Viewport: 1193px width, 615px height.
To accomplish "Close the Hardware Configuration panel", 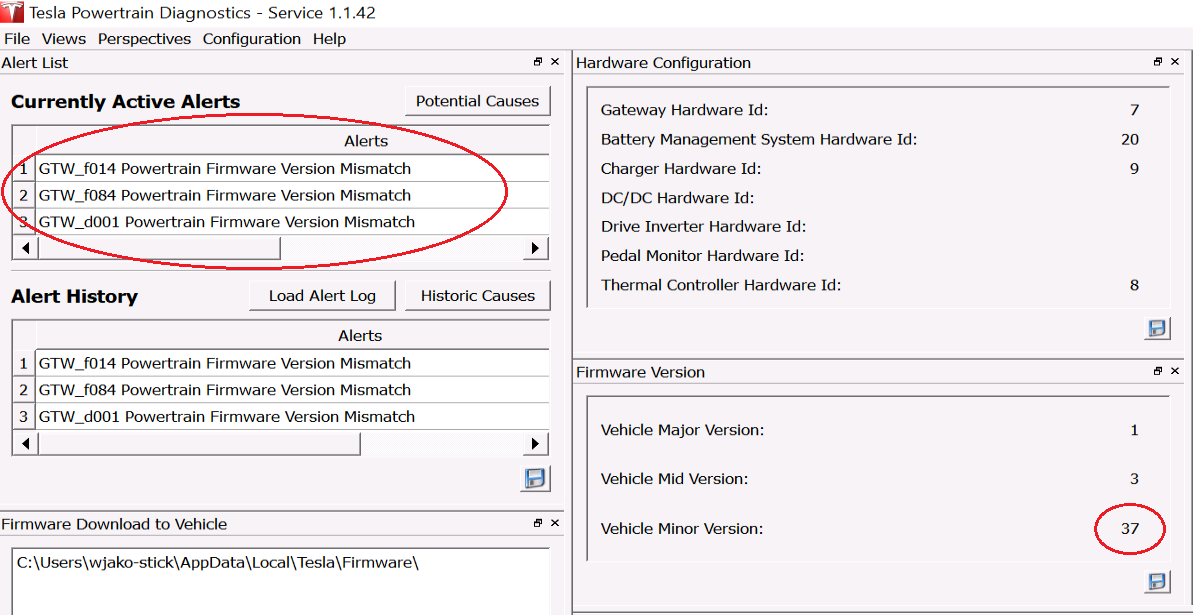I will pyautogui.click(x=1176, y=62).
